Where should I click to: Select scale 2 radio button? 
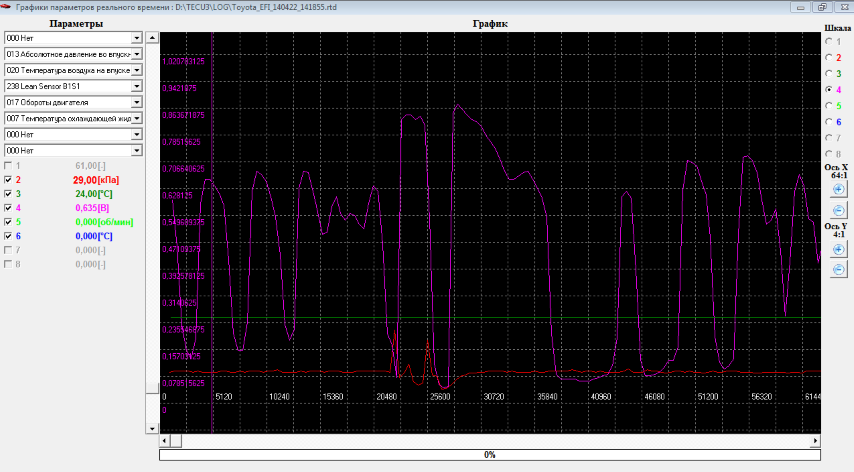(x=828, y=58)
